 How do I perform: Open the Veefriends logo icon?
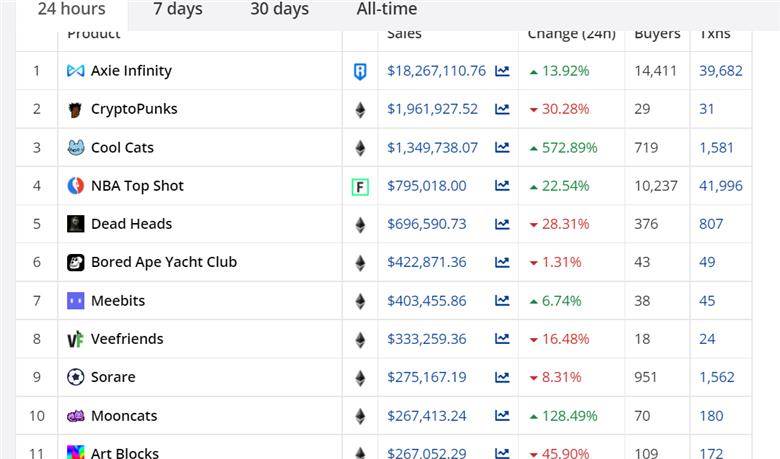[76, 339]
